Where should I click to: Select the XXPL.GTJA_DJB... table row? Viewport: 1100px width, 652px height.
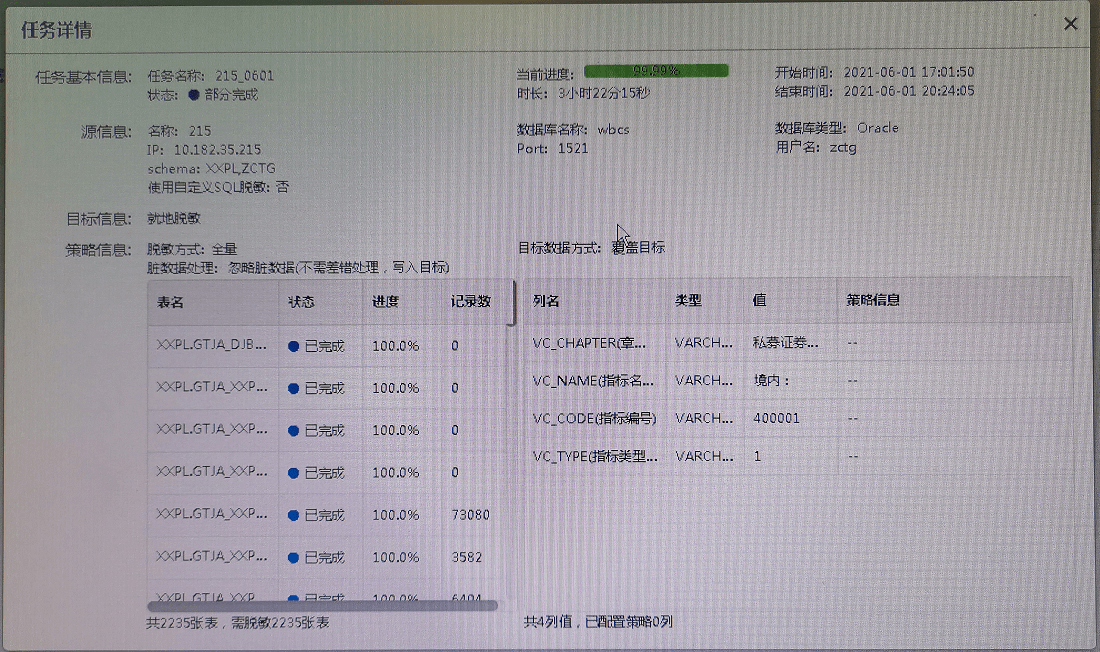(327, 345)
